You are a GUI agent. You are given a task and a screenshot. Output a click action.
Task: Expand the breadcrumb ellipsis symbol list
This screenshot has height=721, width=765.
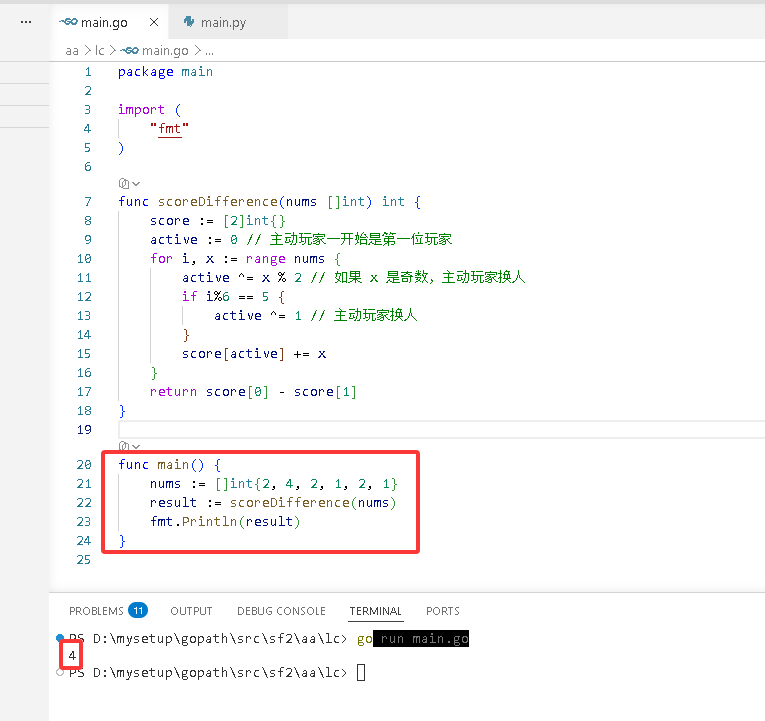click(x=209, y=52)
